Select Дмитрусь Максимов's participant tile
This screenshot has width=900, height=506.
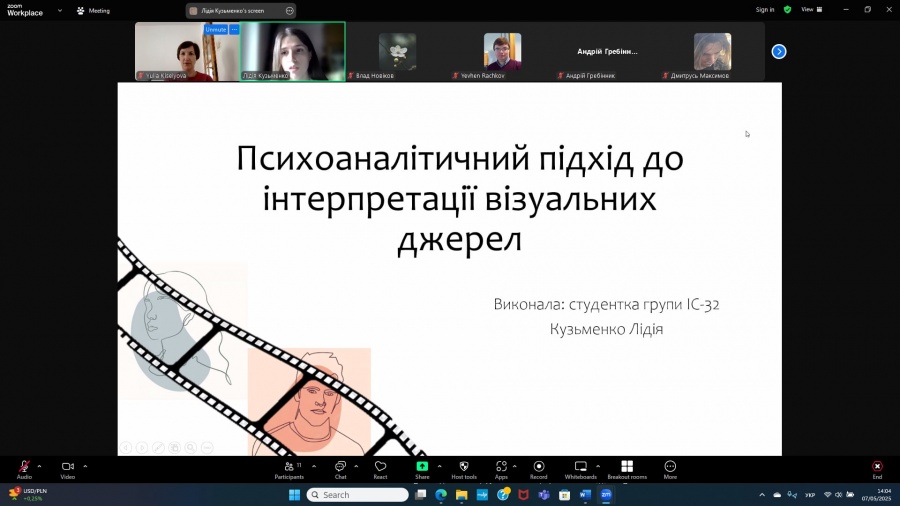click(x=712, y=52)
